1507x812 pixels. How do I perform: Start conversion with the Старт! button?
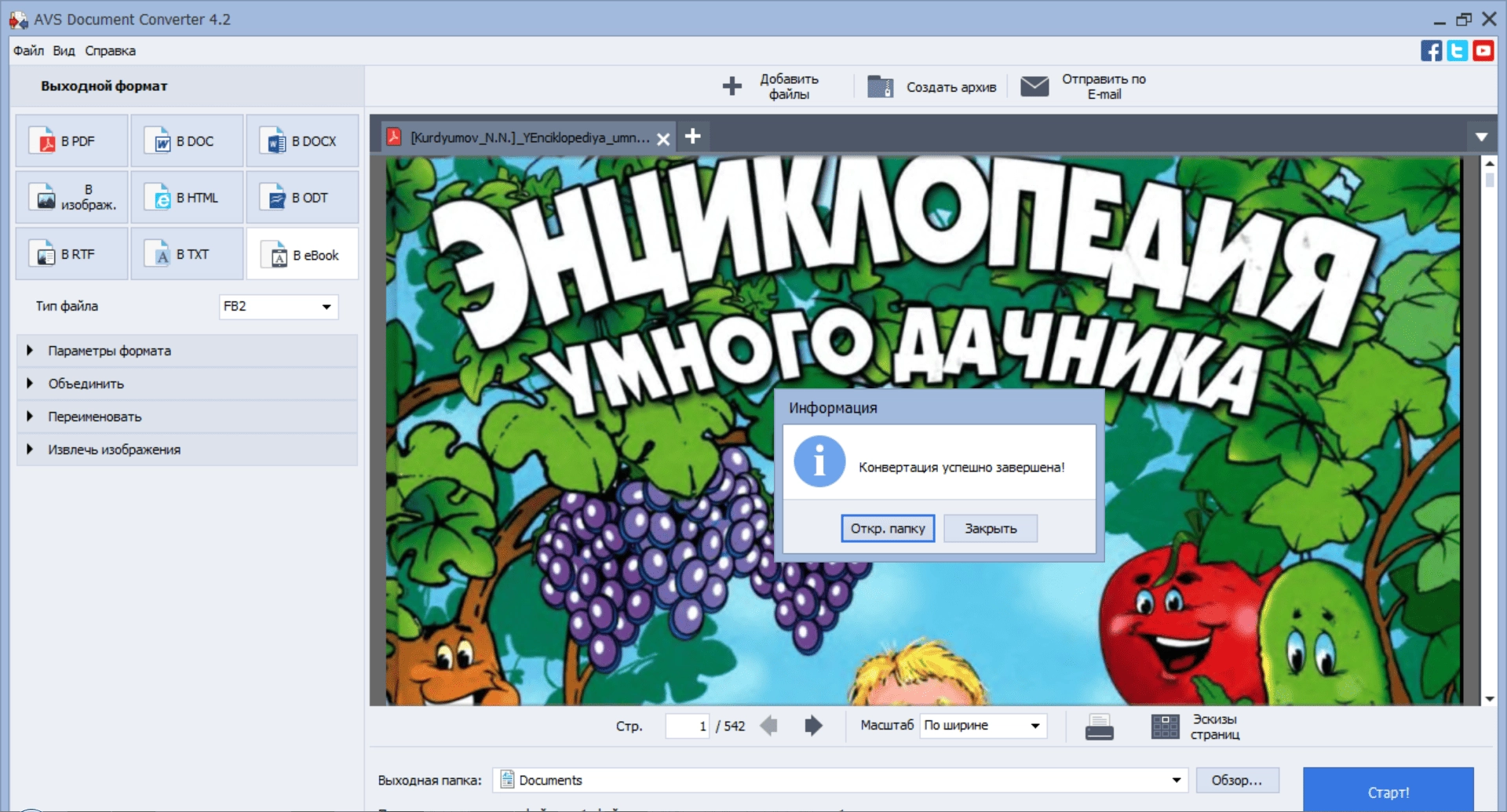[x=1388, y=791]
